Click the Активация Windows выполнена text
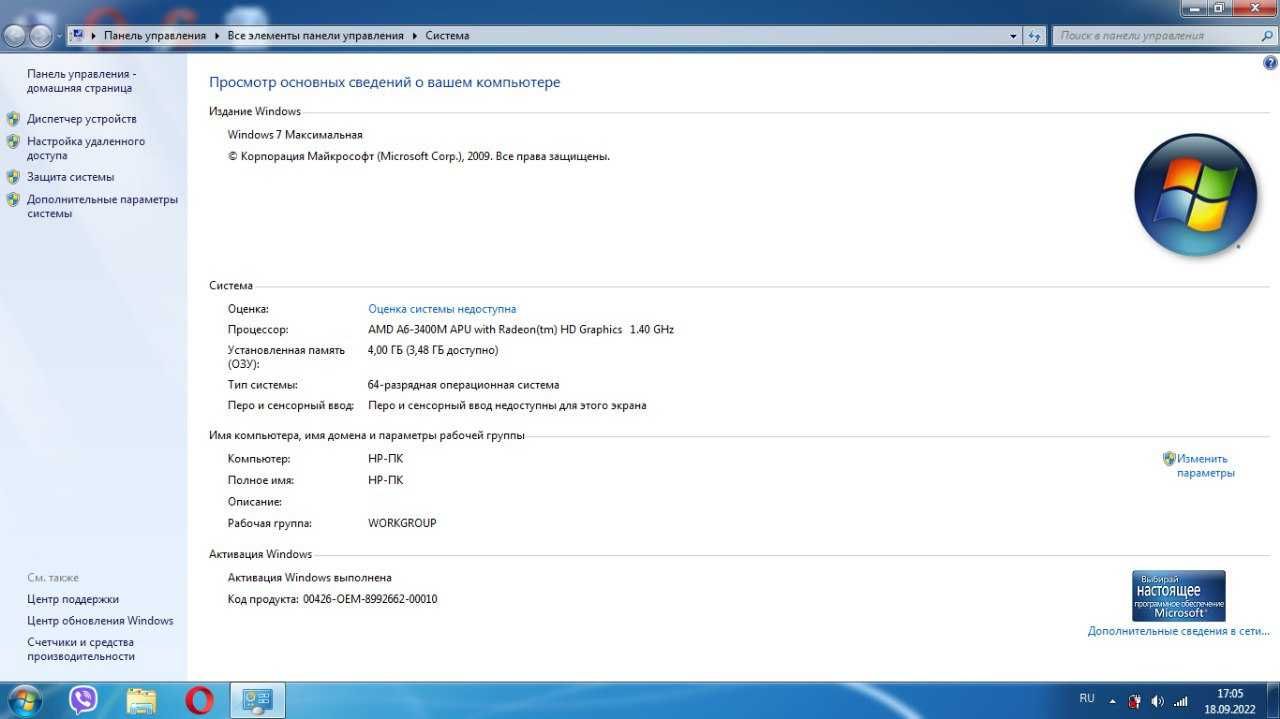The image size is (1280, 719). (x=310, y=578)
